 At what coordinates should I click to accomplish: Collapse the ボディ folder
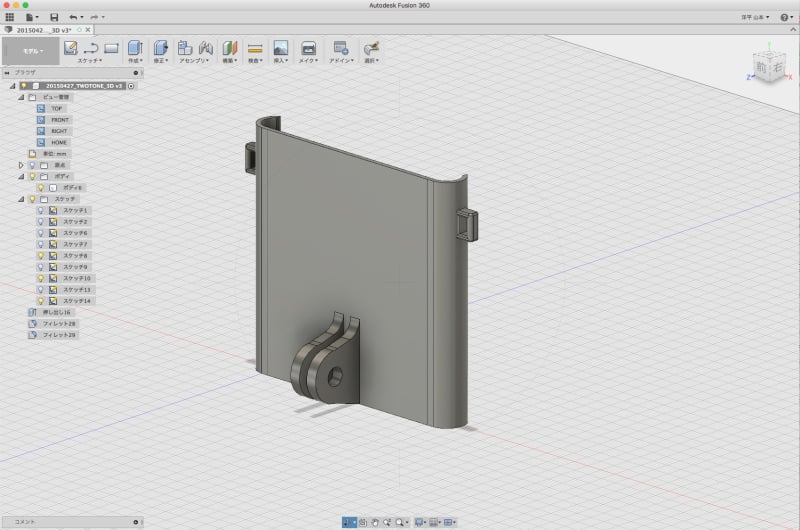tap(21, 176)
